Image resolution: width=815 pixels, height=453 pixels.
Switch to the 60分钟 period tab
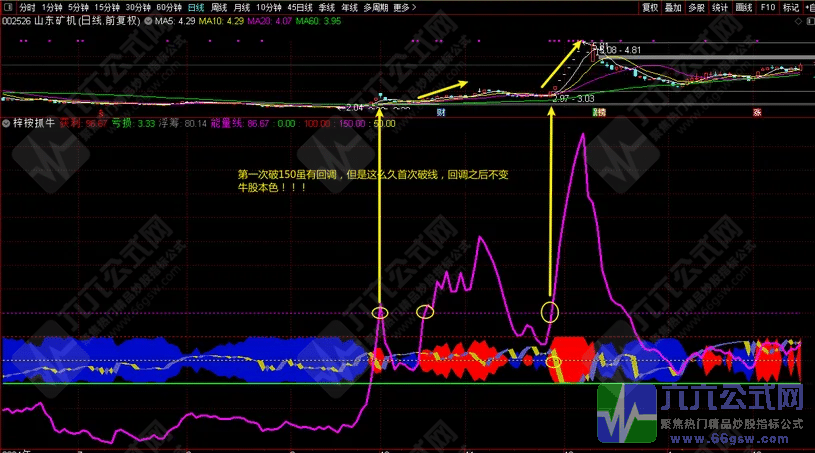coord(168,7)
